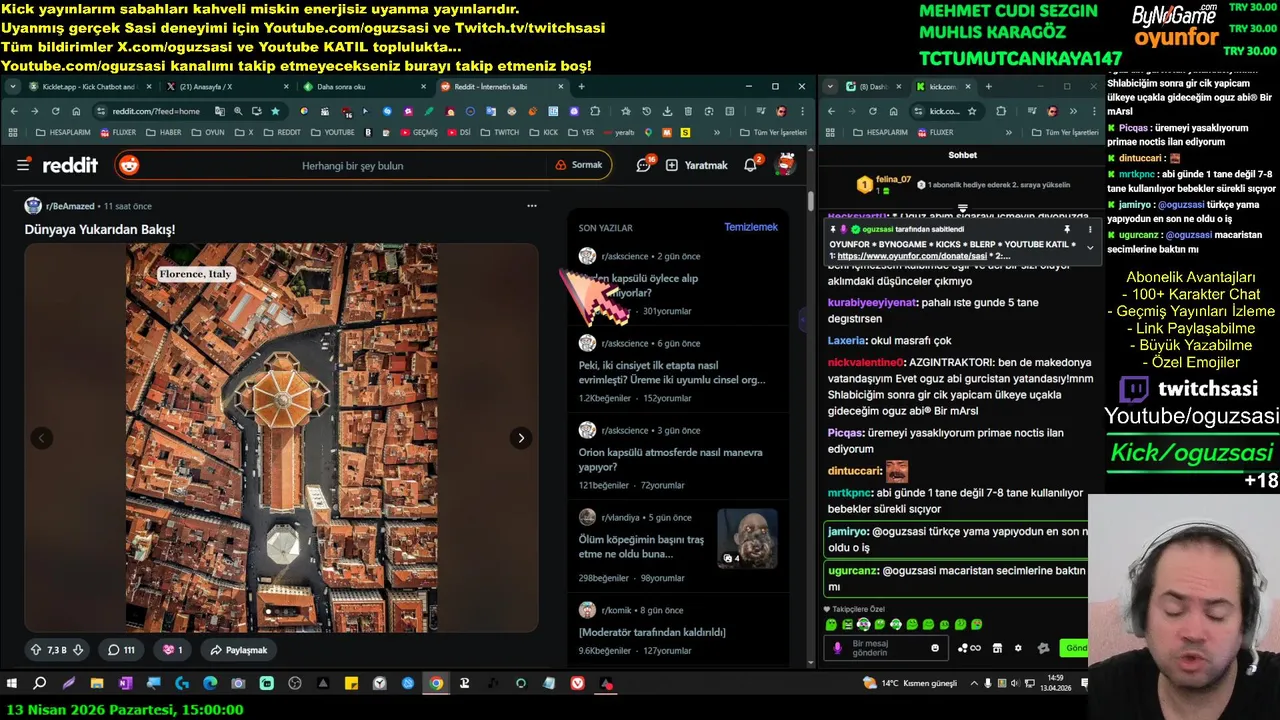Open the Kick chat shop icon
This screenshot has width=1280, height=720.
[997, 648]
